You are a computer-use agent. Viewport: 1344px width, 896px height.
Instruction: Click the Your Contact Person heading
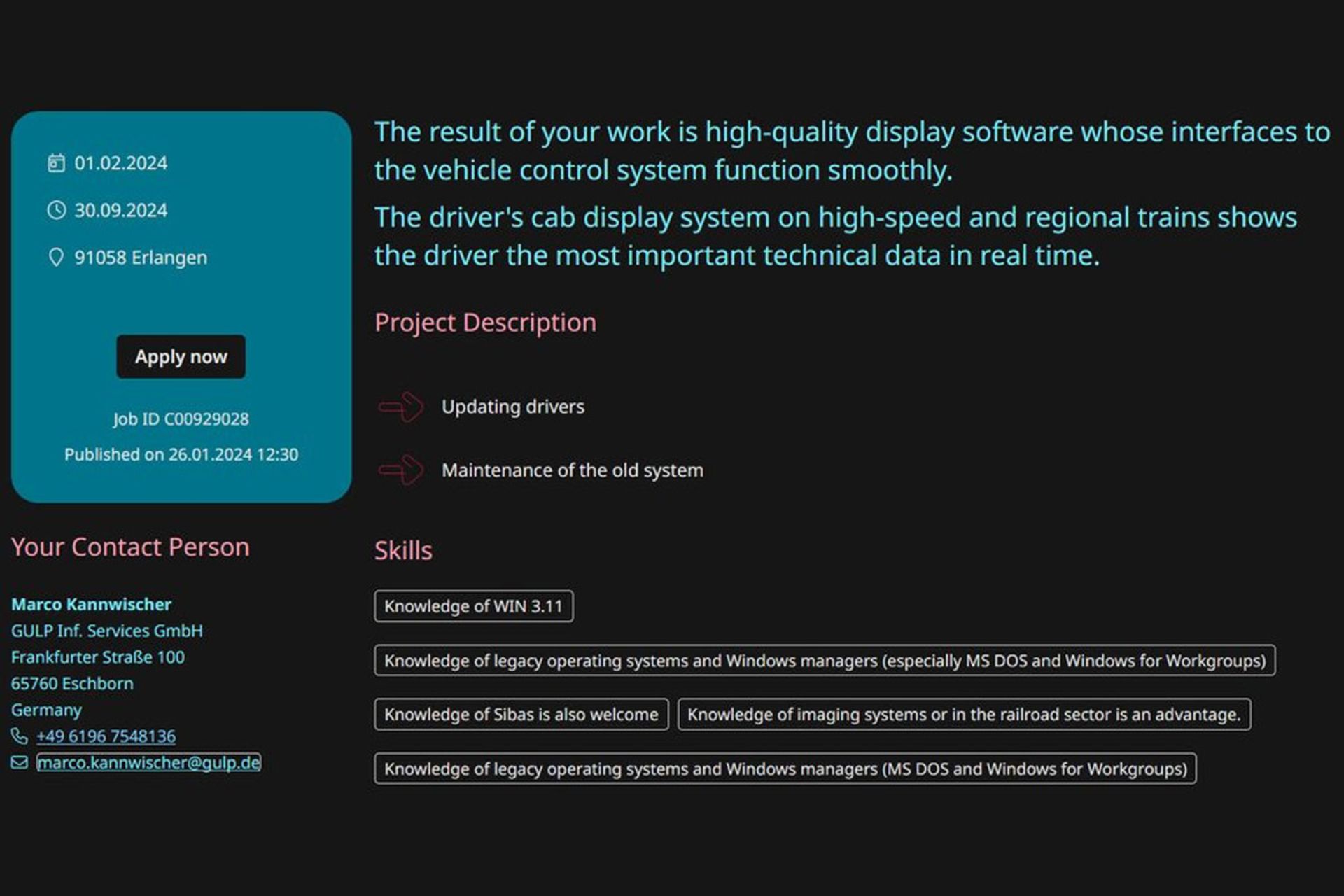tap(130, 547)
